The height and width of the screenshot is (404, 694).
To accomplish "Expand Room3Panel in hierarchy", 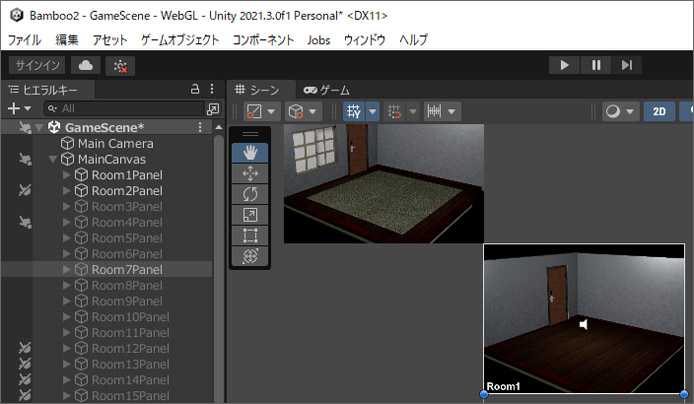I will (x=67, y=207).
